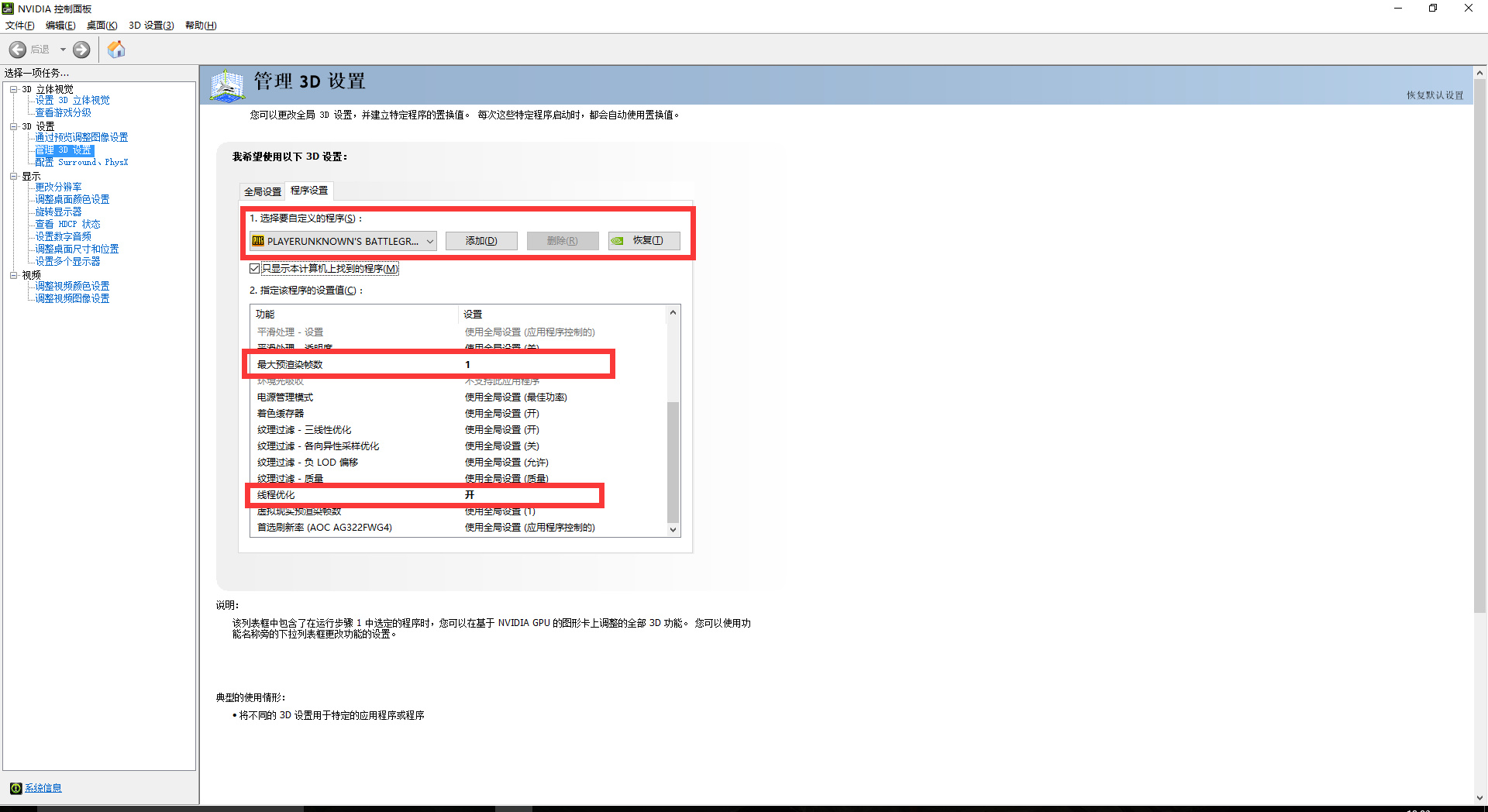Click main page vertical scrollbar thumb

1480,346
